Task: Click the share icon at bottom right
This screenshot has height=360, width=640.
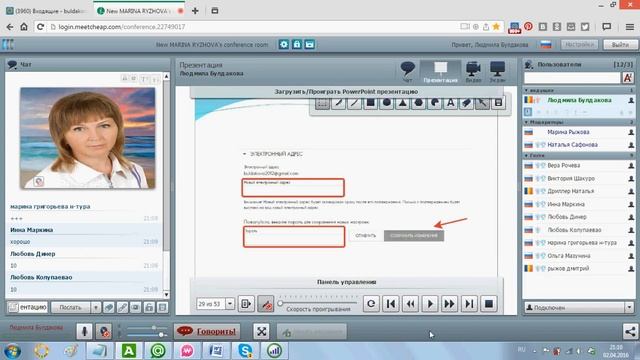Action: tap(630, 331)
